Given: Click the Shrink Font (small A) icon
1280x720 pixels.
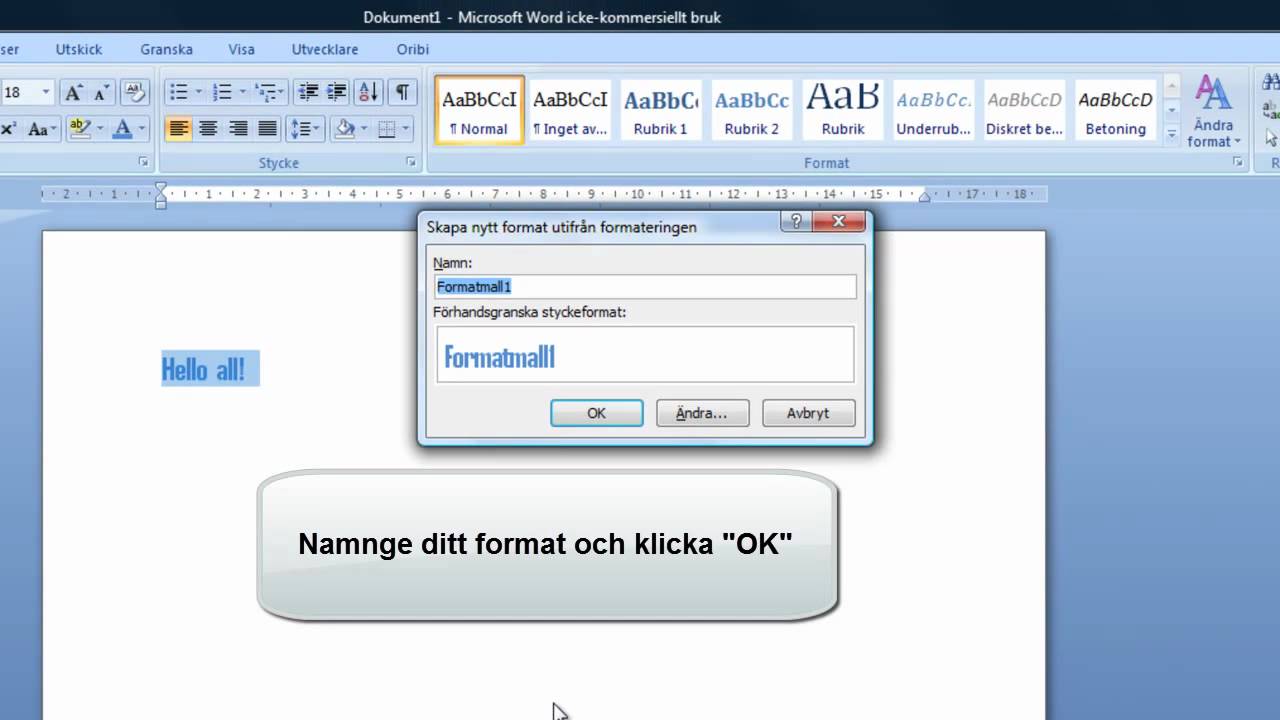Looking at the screenshot, I should click(100, 93).
